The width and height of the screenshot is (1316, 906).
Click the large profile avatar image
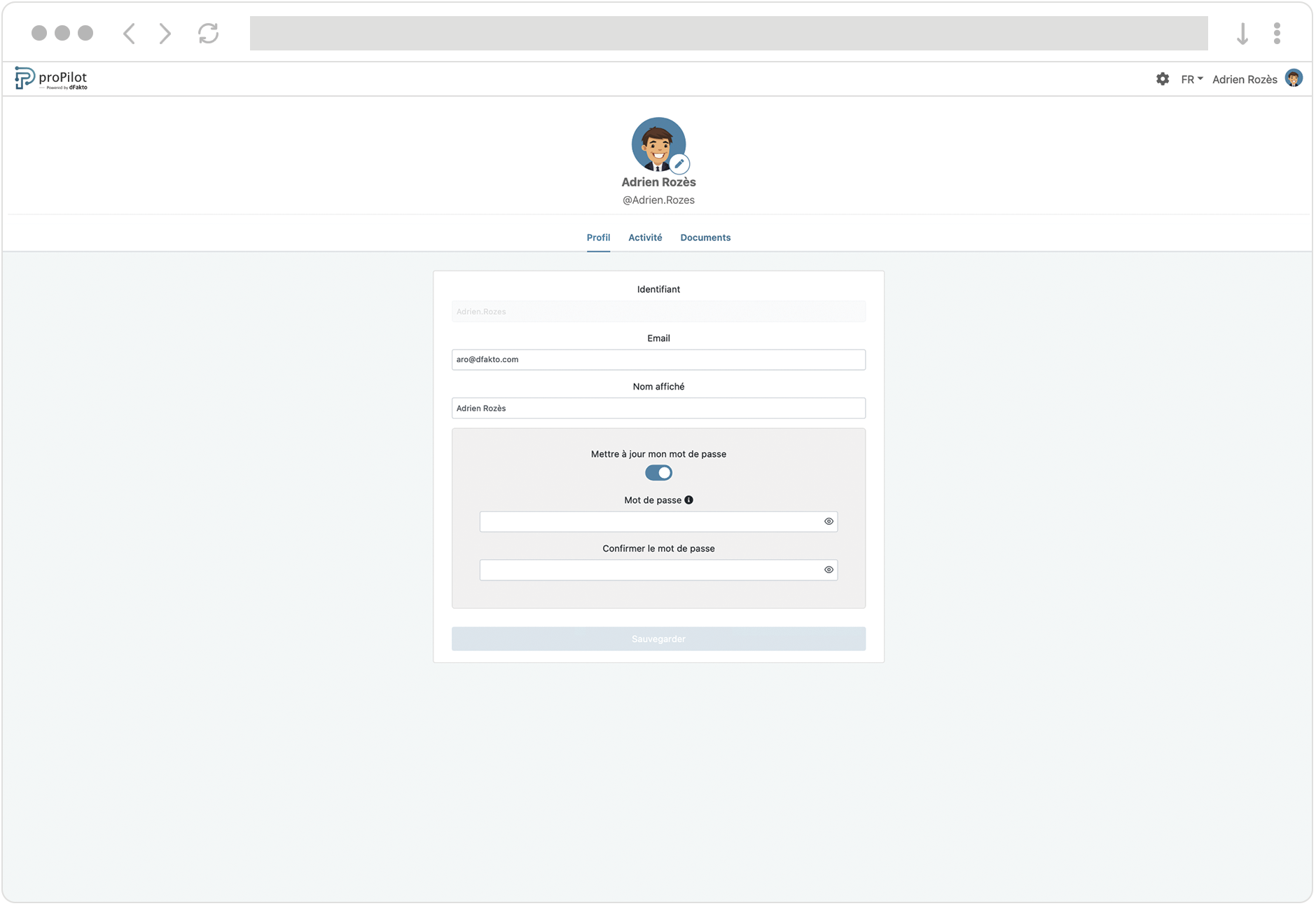(x=658, y=144)
